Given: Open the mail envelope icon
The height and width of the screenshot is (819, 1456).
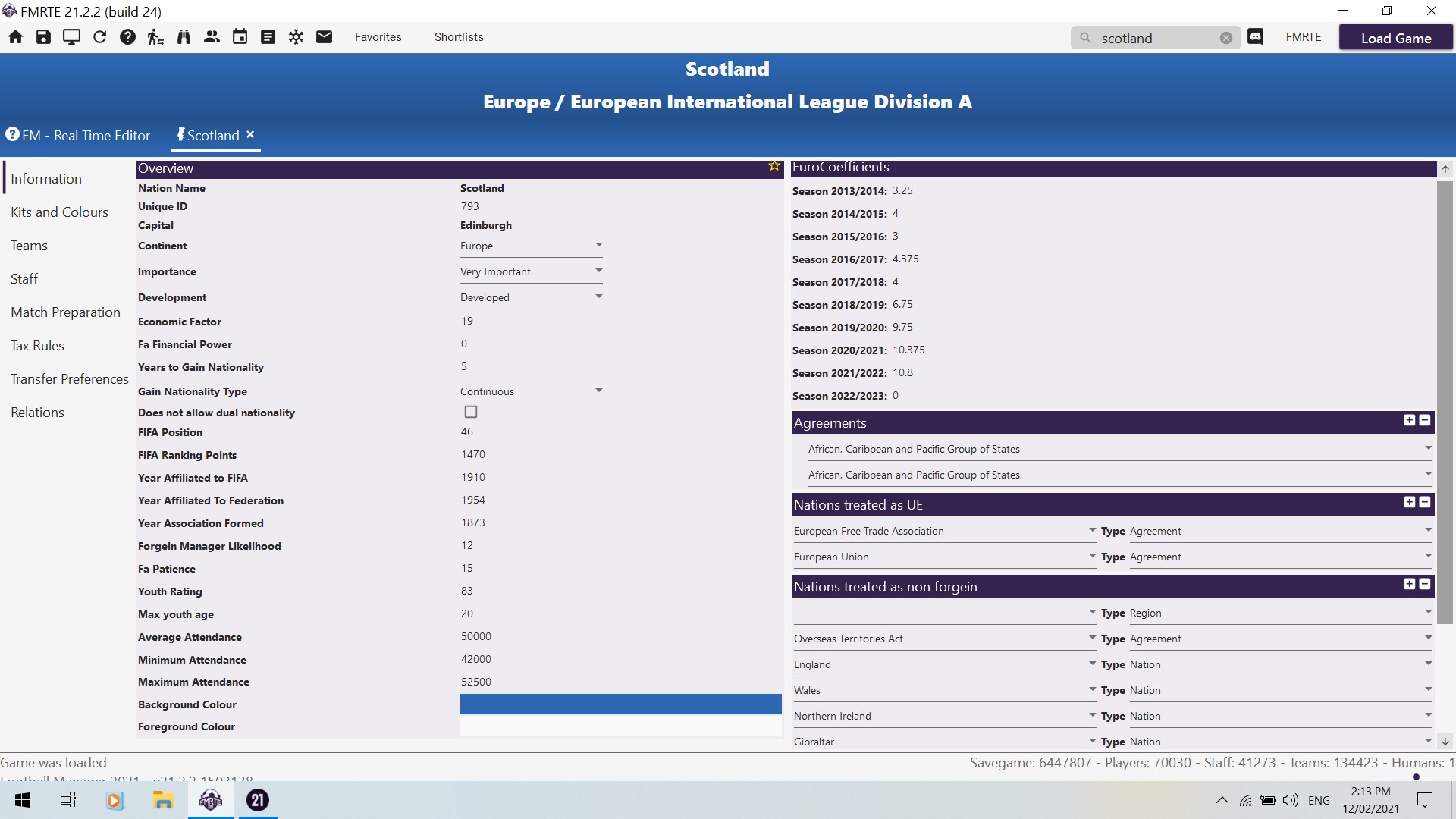Looking at the screenshot, I should pos(324,37).
